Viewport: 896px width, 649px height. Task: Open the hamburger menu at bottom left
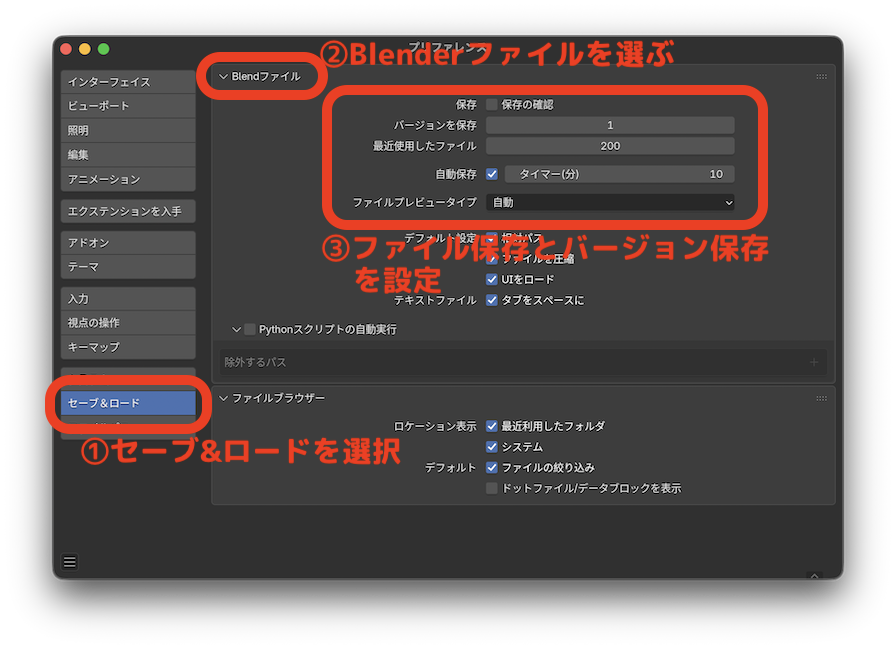(70, 562)
